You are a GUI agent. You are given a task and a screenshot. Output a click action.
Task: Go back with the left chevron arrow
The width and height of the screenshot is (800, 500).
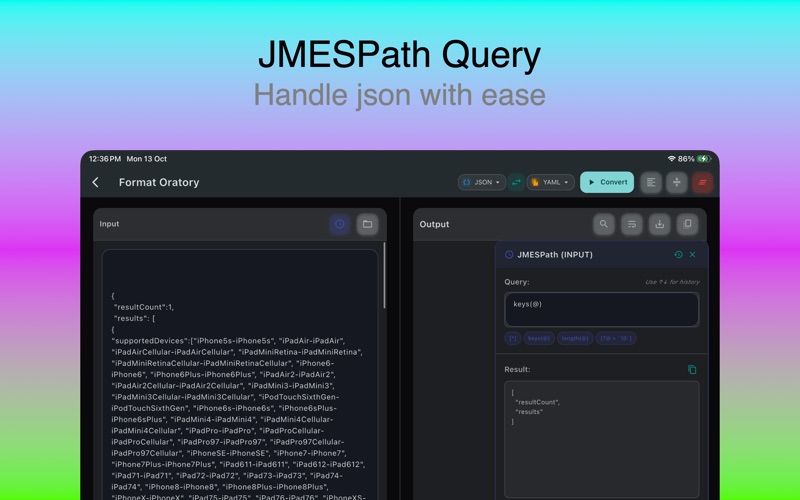(x=95, y=182)
